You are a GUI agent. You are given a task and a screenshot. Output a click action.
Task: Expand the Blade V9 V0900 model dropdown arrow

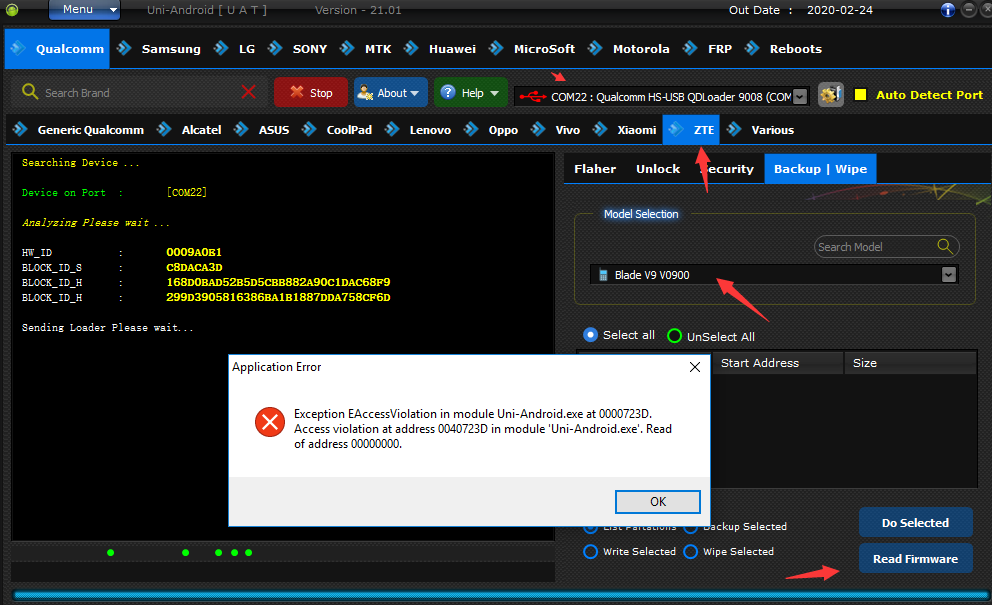(x=948, y=275)
